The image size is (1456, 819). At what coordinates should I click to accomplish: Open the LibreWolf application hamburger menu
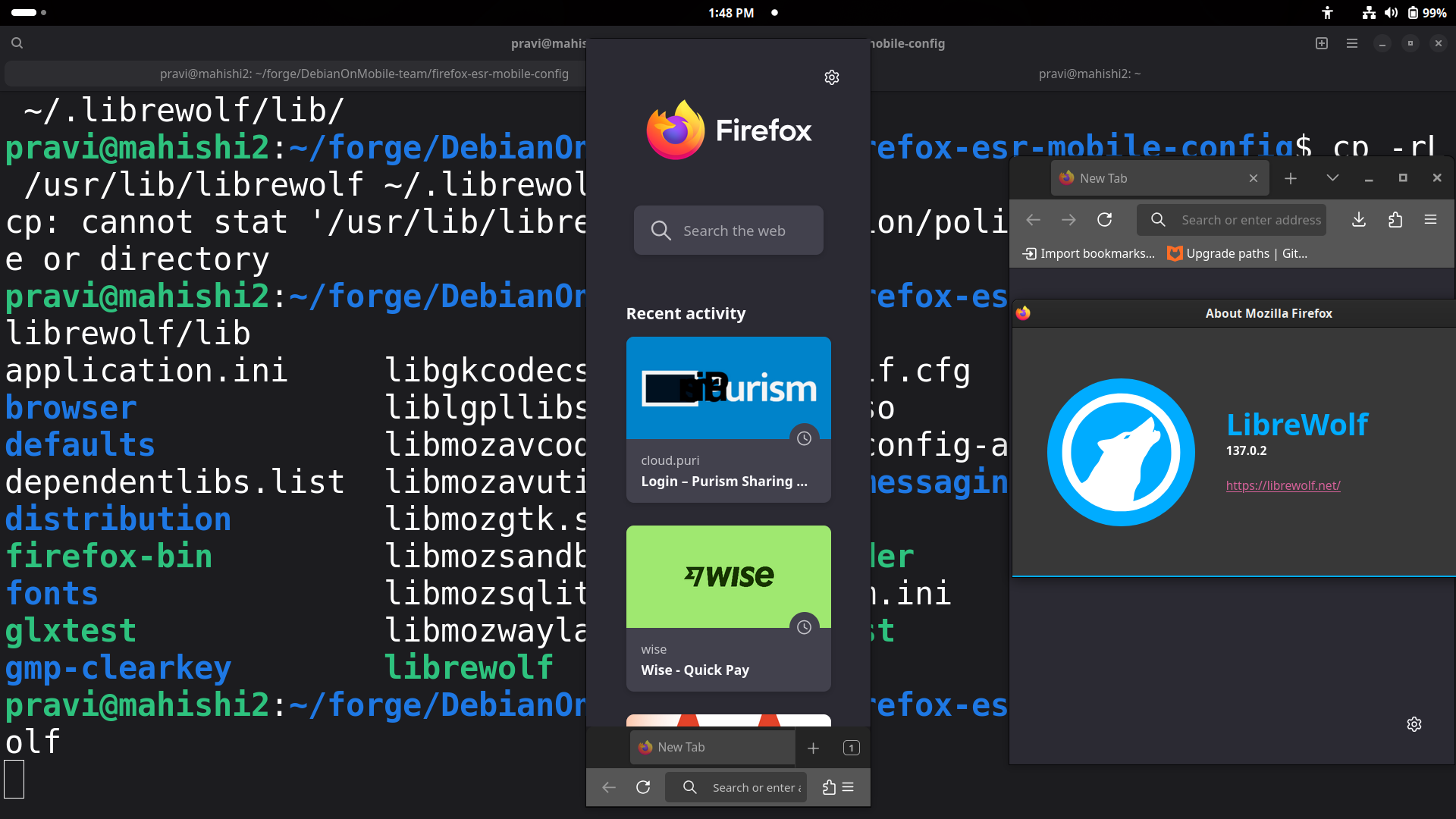click(x=1431, y=220)
